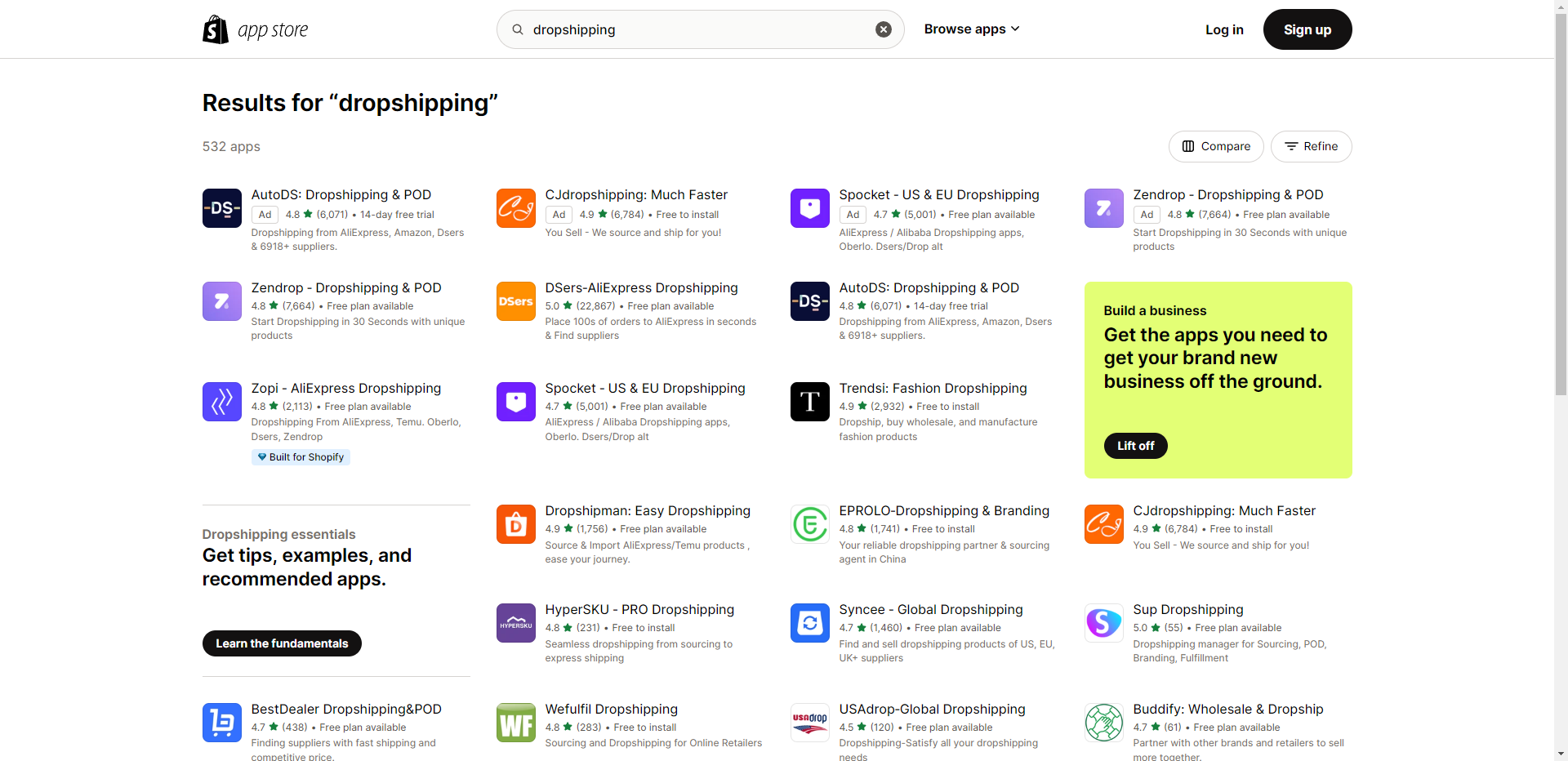Open Dropshipman: Easy Dropshipping title link
This screenshot has height=761, width=1568.
[648, 510]
